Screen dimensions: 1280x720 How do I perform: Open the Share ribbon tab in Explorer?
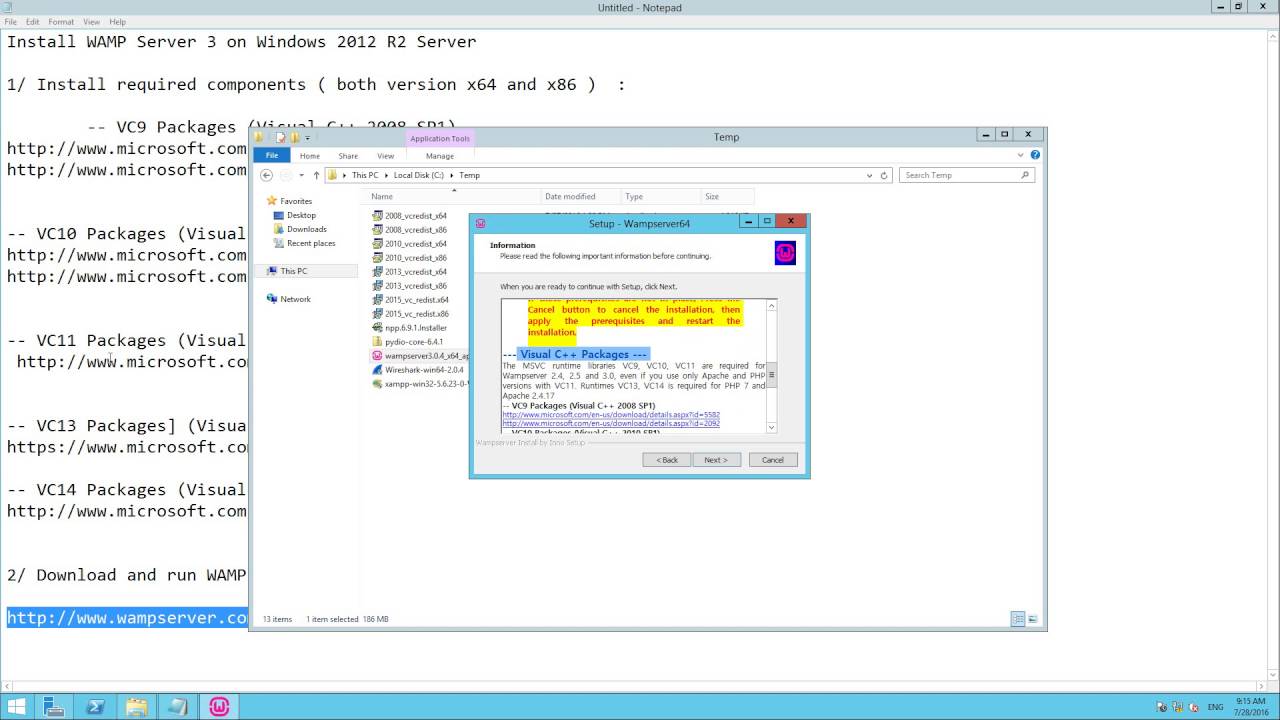(348, 156)
